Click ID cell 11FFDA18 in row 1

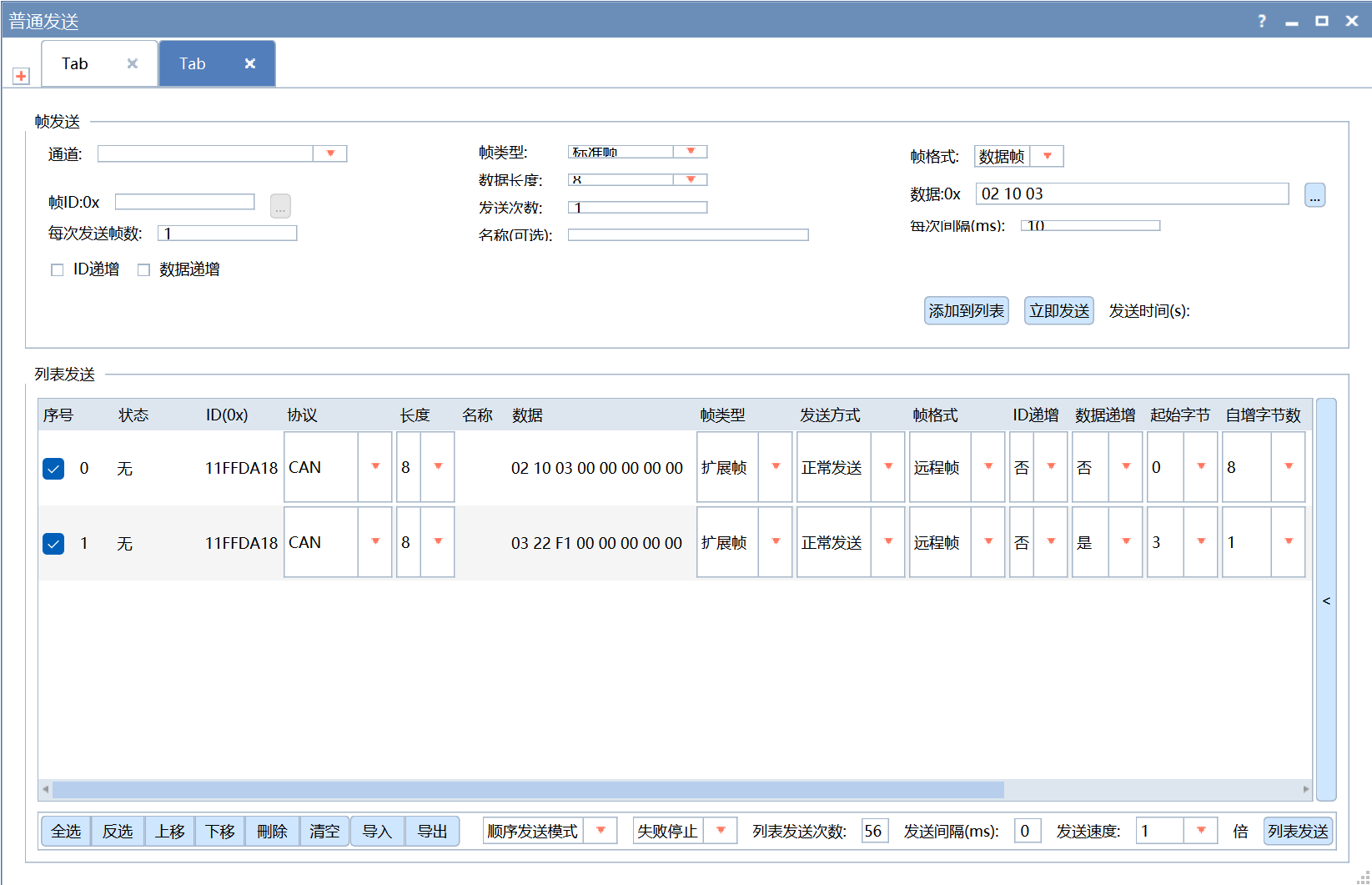(241, 544)
